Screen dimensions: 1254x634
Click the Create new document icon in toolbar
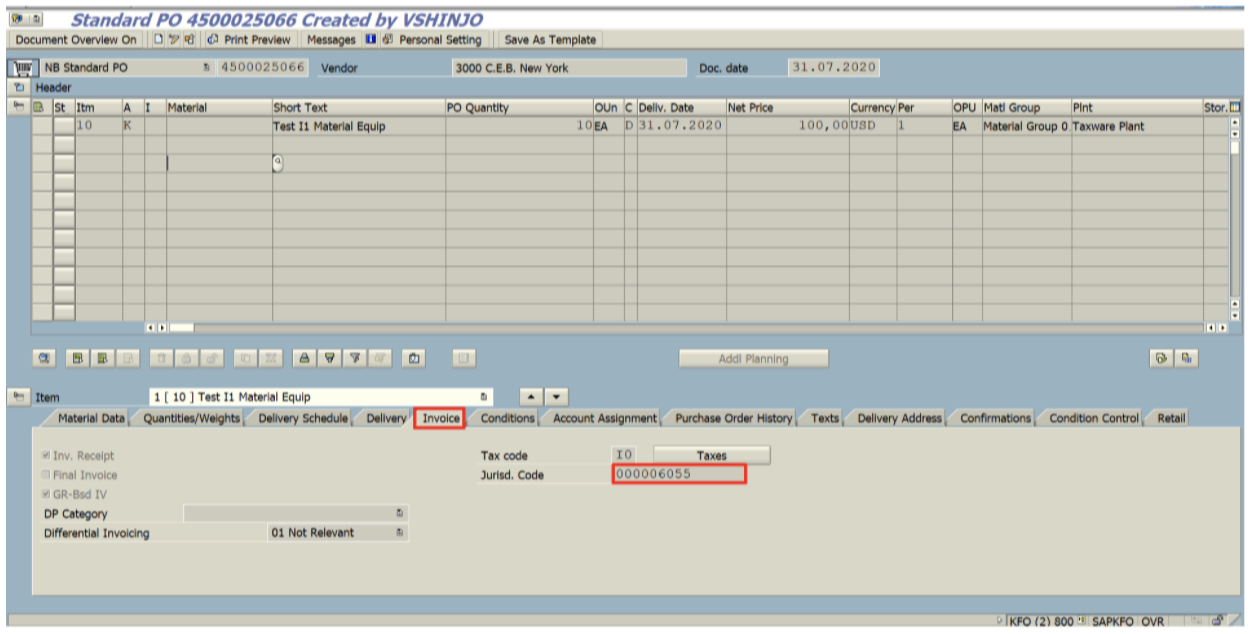click(158, 40)
